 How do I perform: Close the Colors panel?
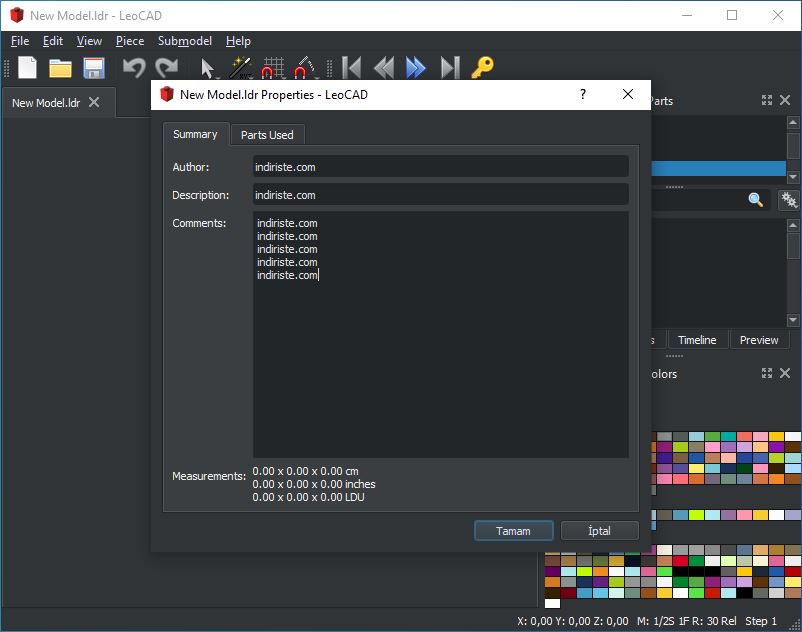[785, 373]
